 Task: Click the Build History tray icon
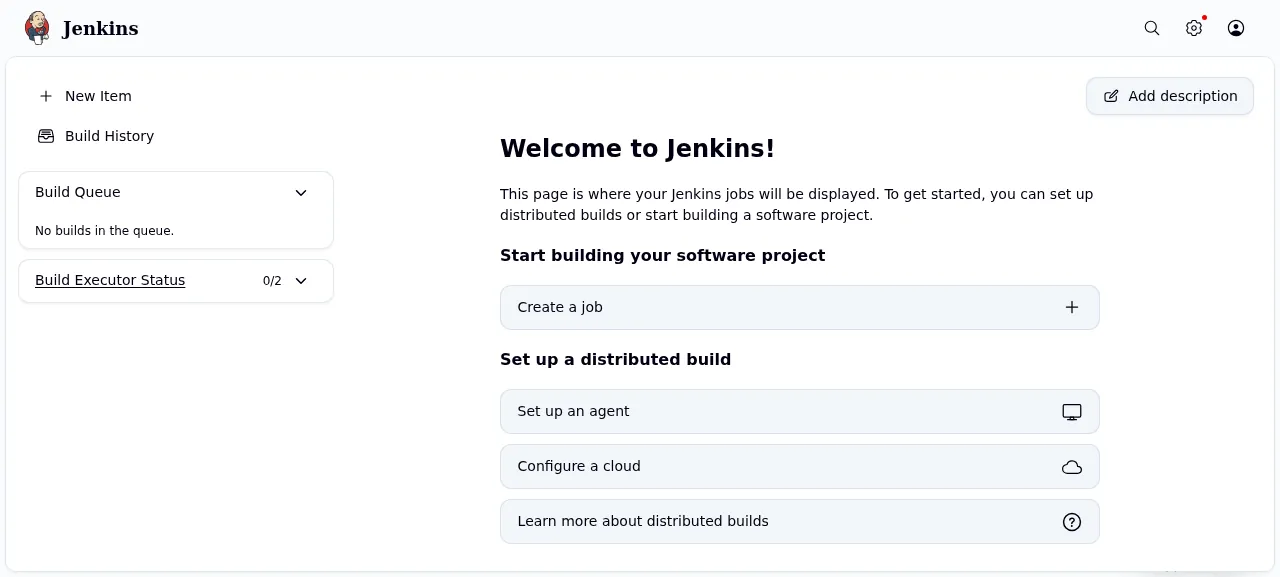(46, 136)
